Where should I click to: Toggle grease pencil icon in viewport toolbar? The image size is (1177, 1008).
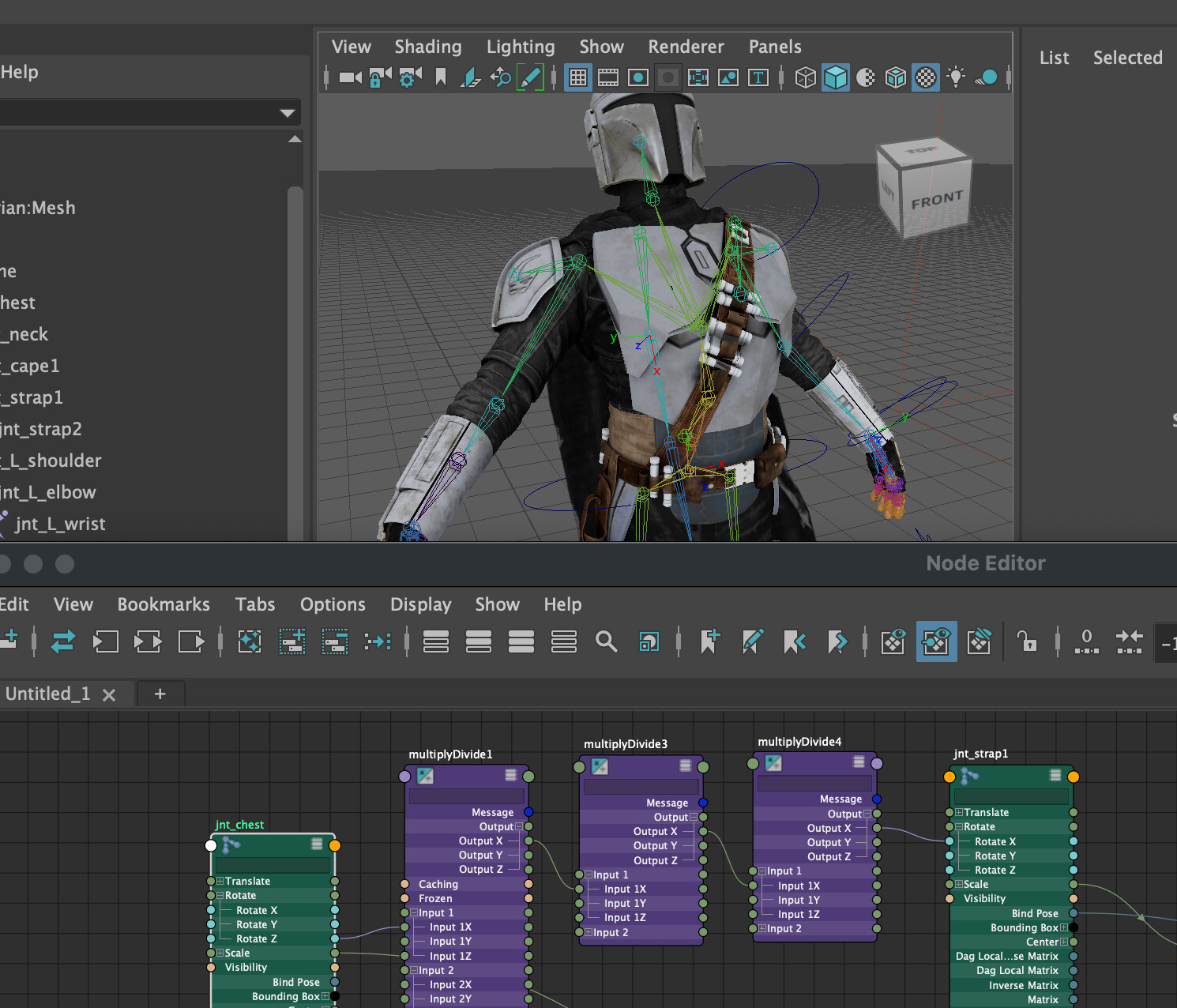(x=530, y=77)
